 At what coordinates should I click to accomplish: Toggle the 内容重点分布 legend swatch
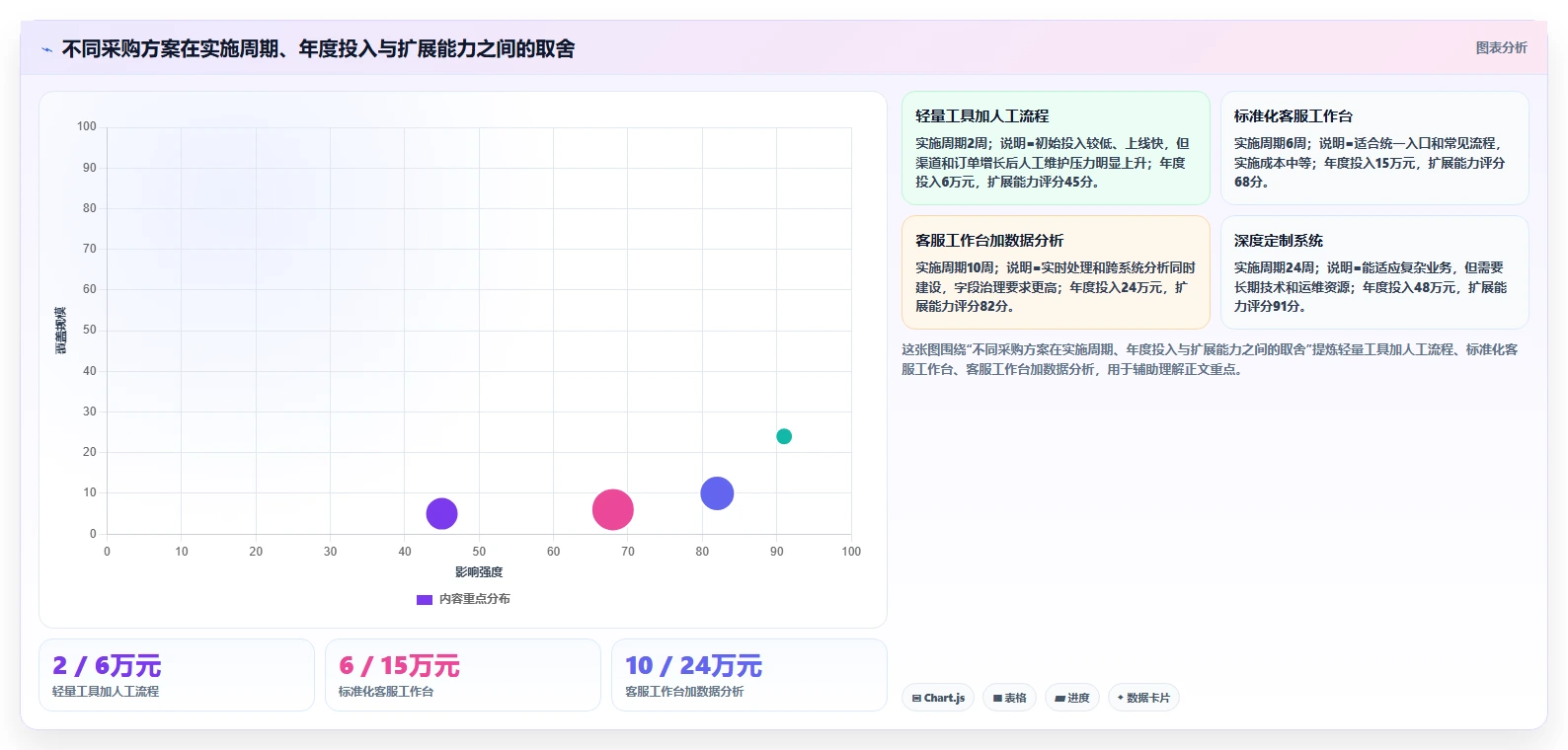[425, 599]
